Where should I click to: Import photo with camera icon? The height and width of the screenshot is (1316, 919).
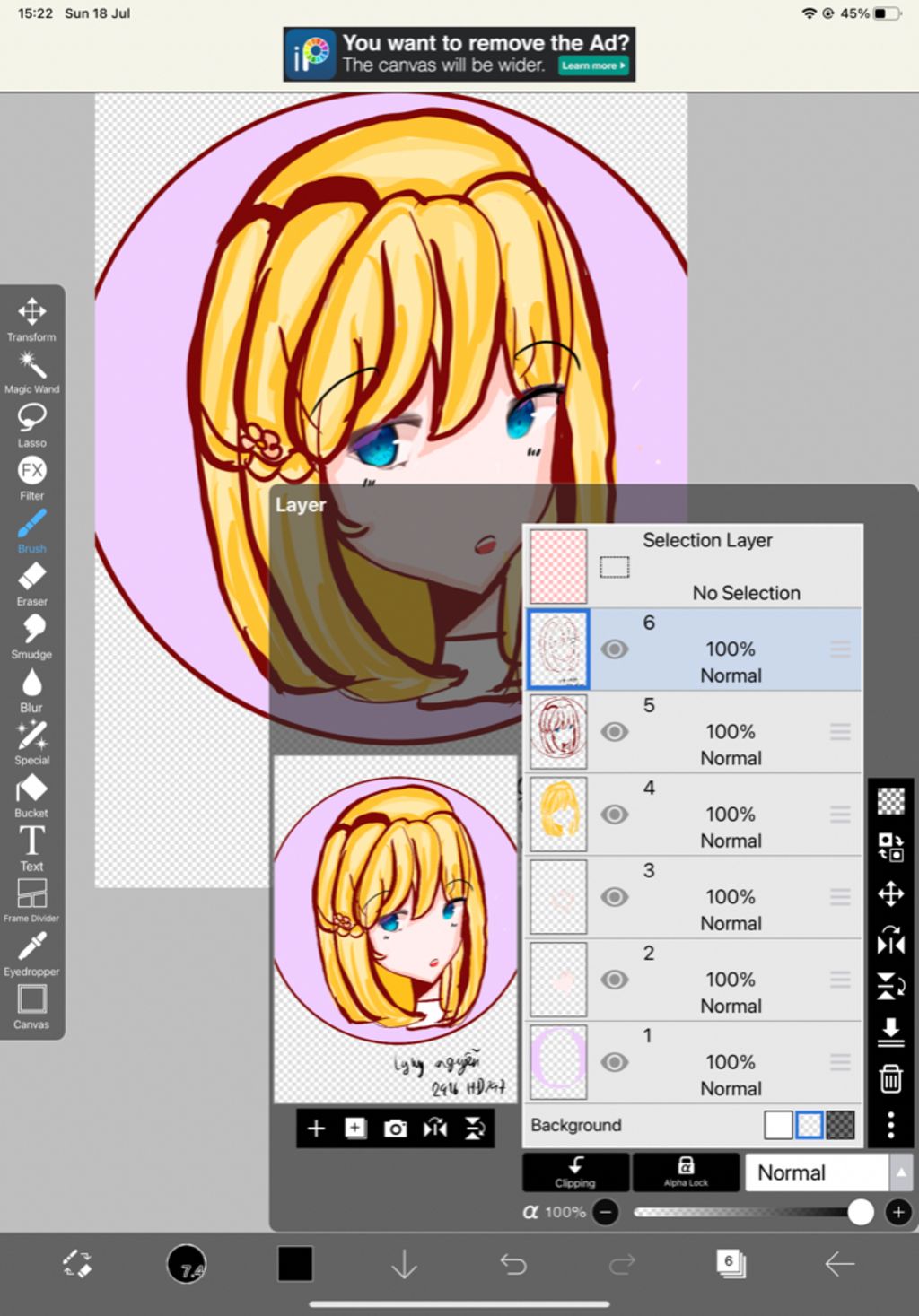coord(395,1129)
